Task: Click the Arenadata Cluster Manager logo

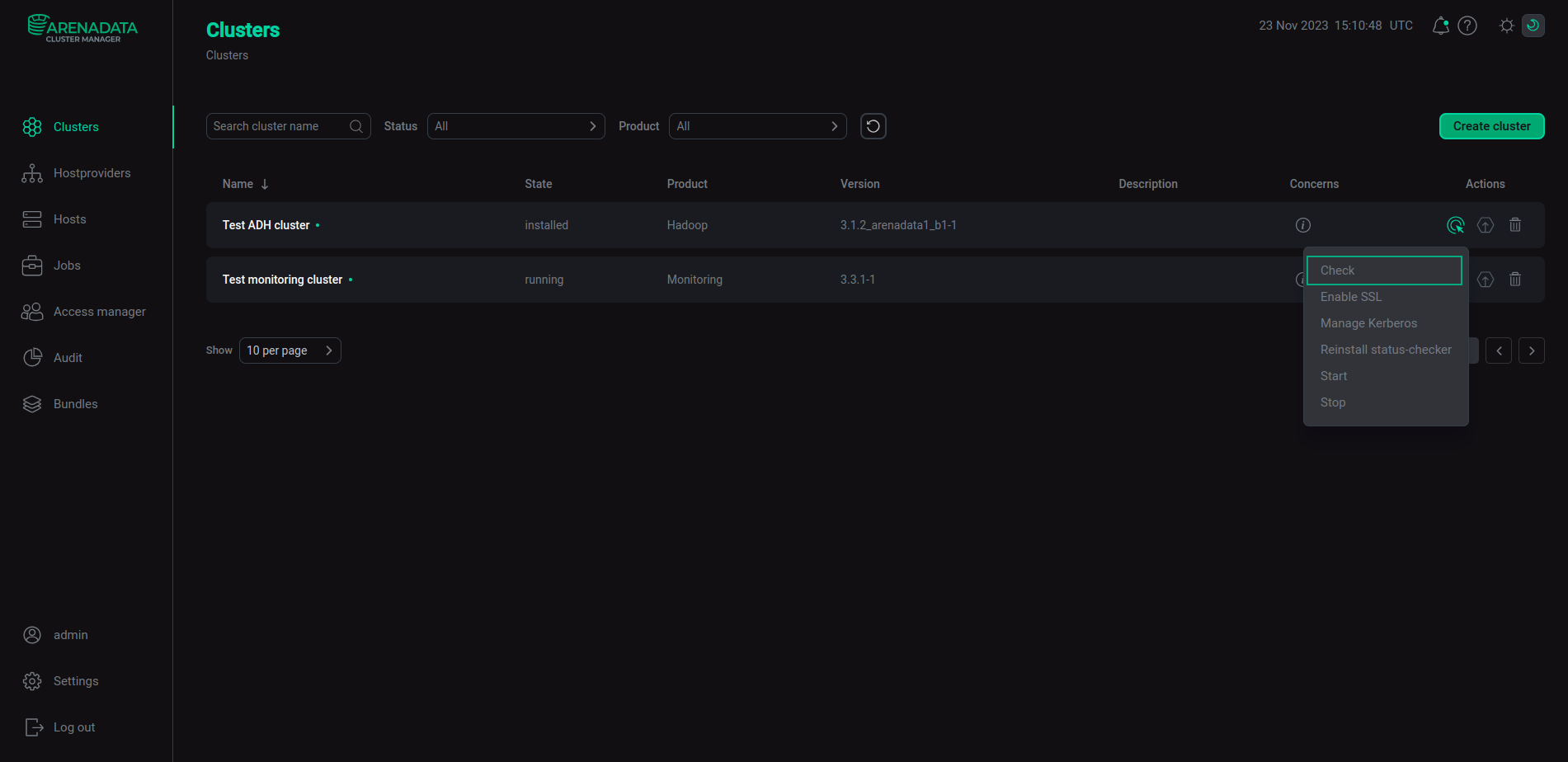Action: click(82, 28)
